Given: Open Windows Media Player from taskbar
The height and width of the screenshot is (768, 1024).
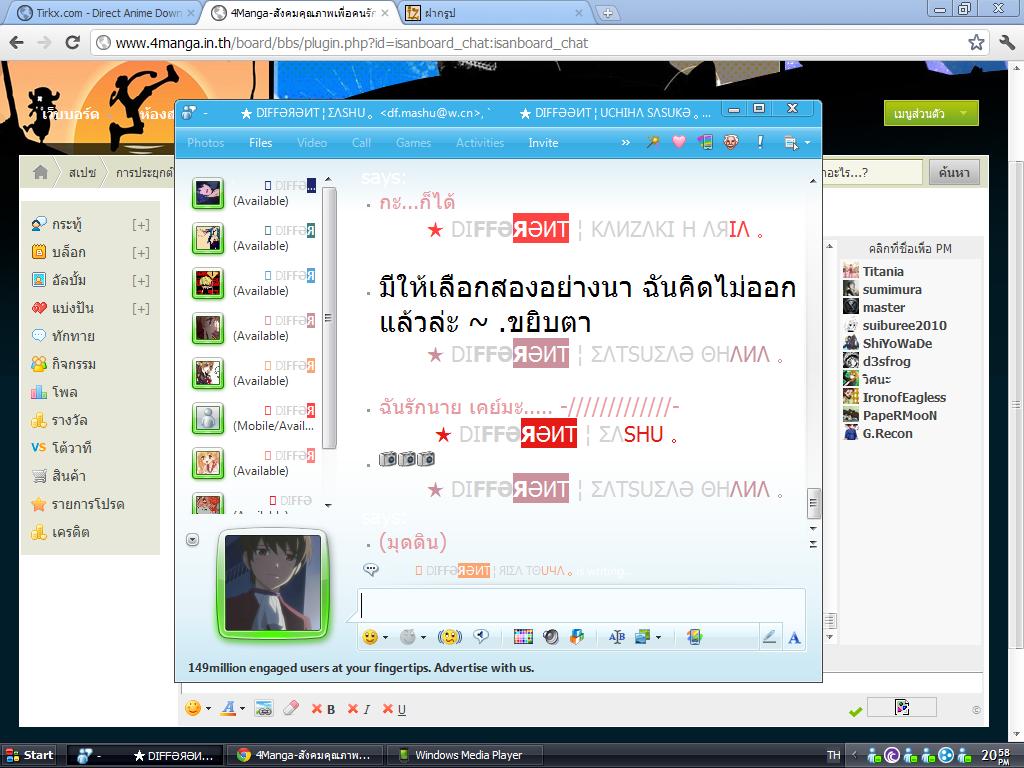Looking at the screenshot, I should click(x=464, y=756).
